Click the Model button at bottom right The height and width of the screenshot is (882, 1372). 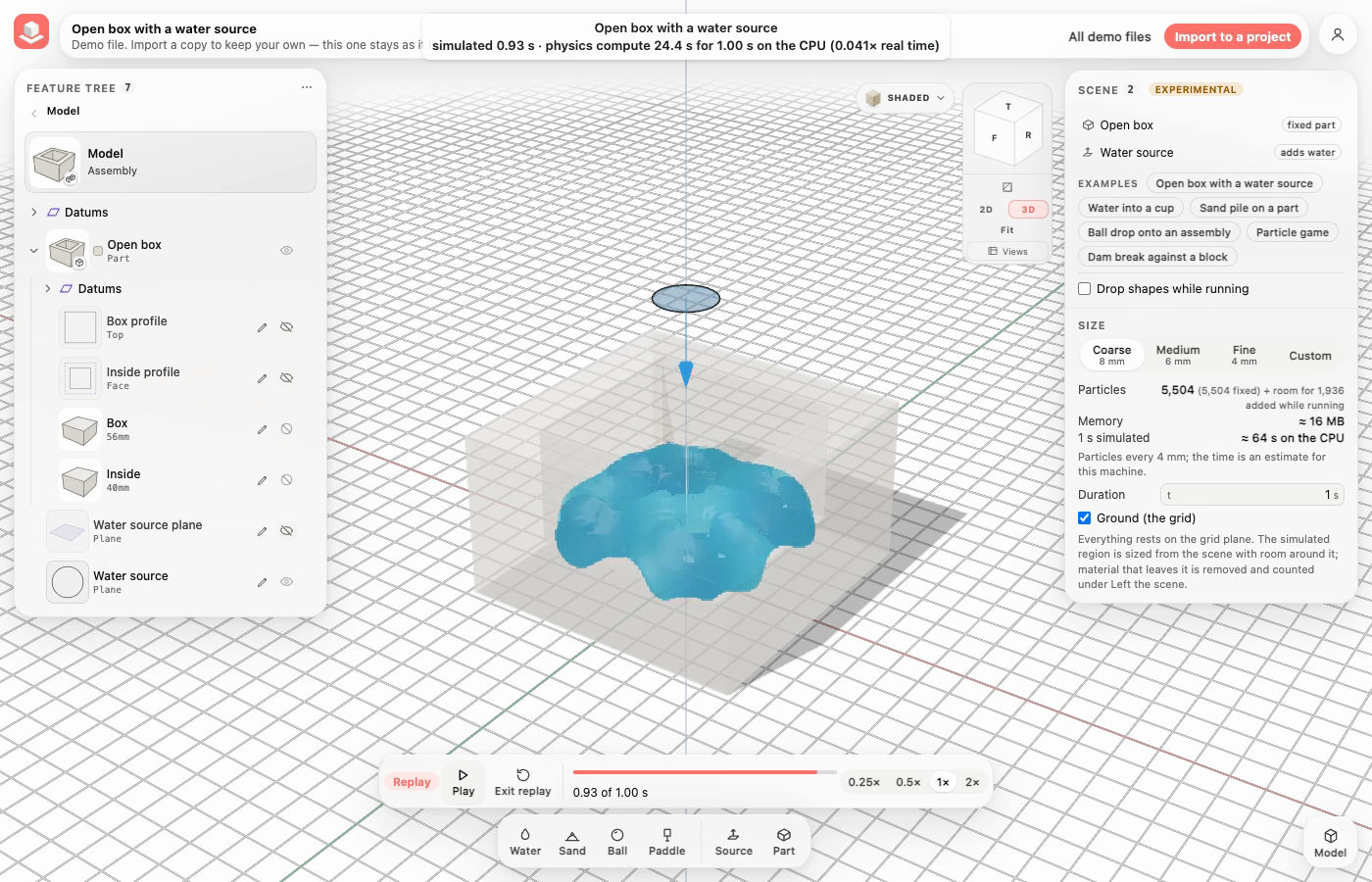[x=1330, y=843]
